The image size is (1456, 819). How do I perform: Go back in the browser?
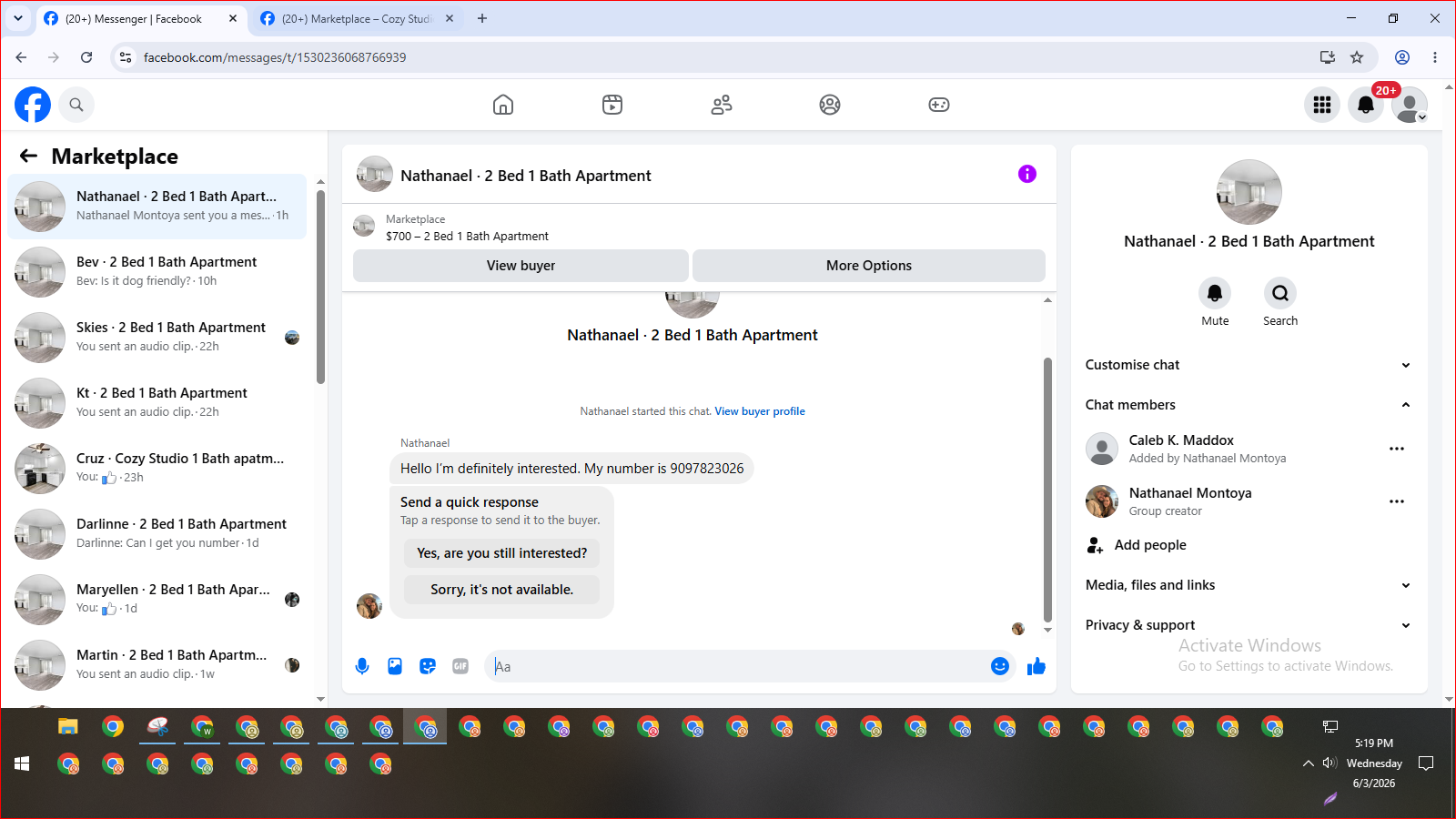tap(21, 57)
